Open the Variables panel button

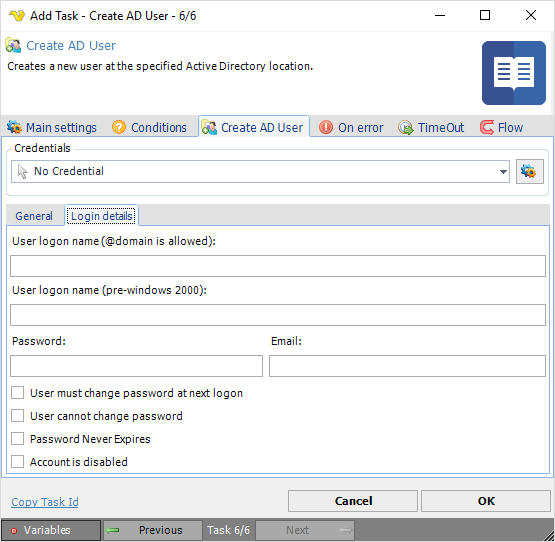pos(51,530)
